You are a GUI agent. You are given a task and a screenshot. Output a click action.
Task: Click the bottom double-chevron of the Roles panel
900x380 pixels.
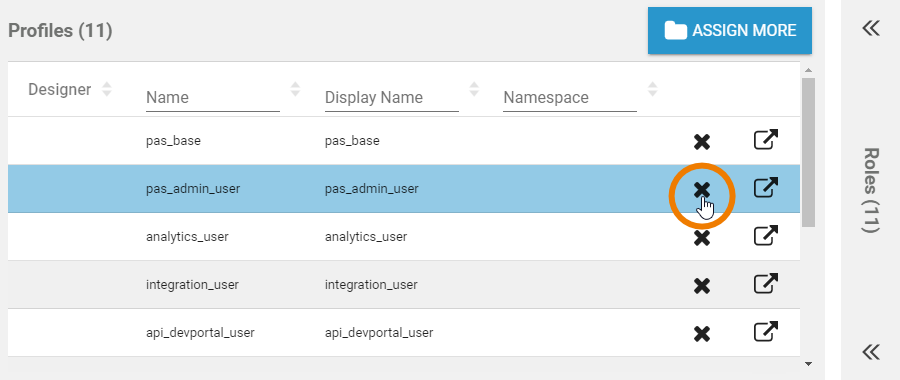pos(871,351)
